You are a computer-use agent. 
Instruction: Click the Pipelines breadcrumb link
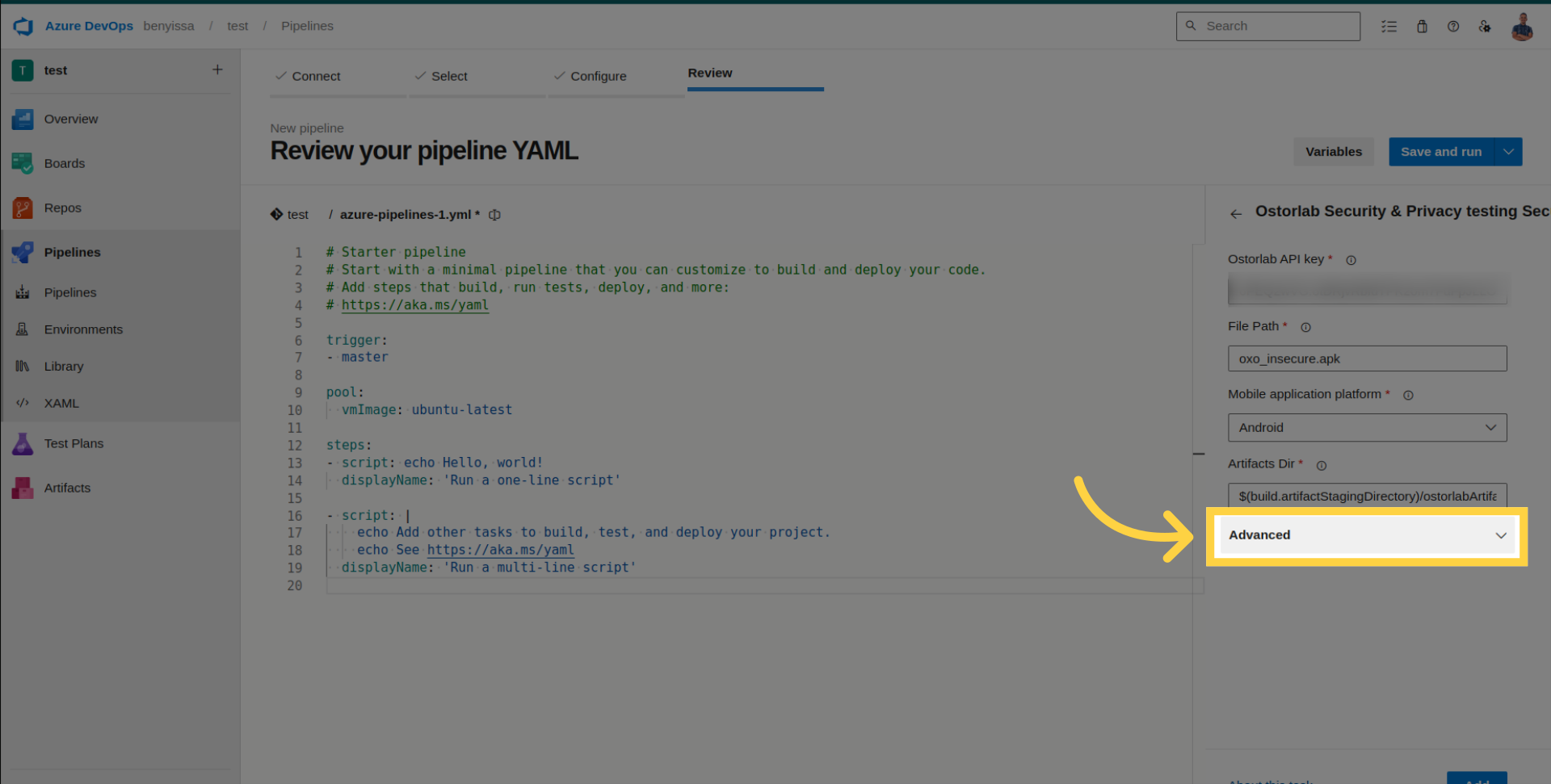coord(307,26)
